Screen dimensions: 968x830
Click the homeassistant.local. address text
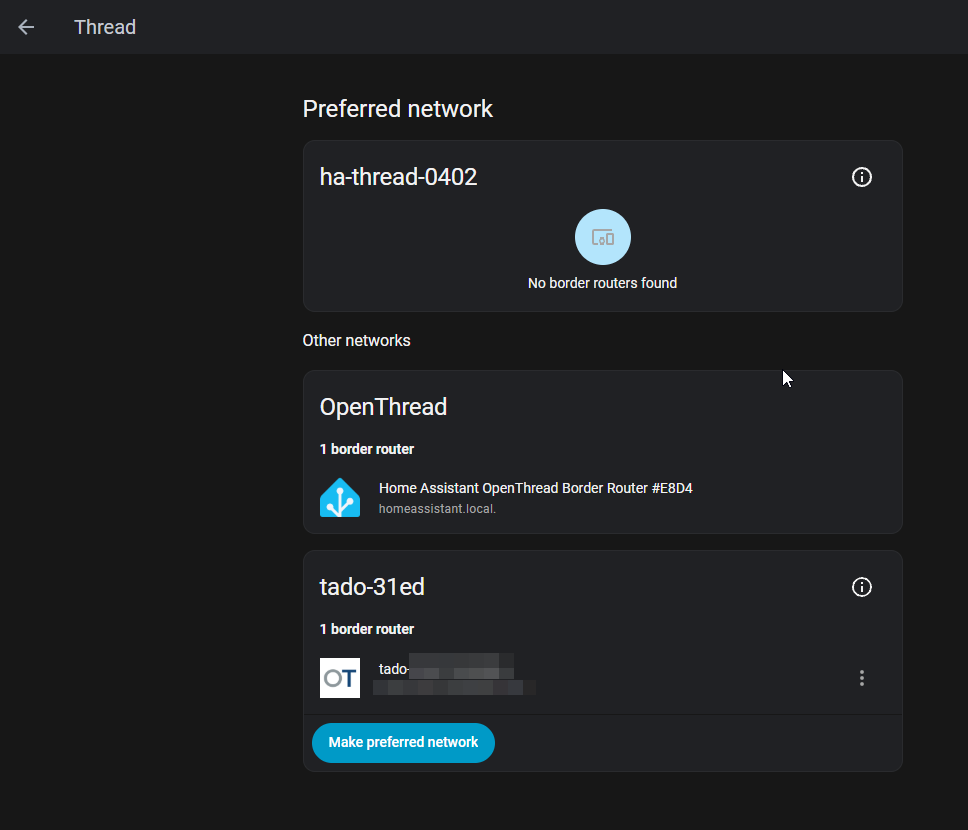coord(437,509)
